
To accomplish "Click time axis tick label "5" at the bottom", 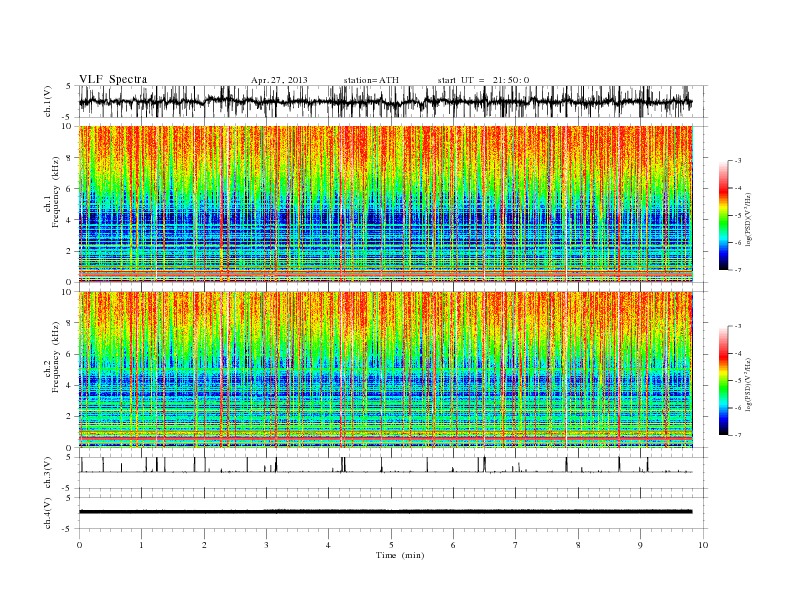I will [391, 545].
